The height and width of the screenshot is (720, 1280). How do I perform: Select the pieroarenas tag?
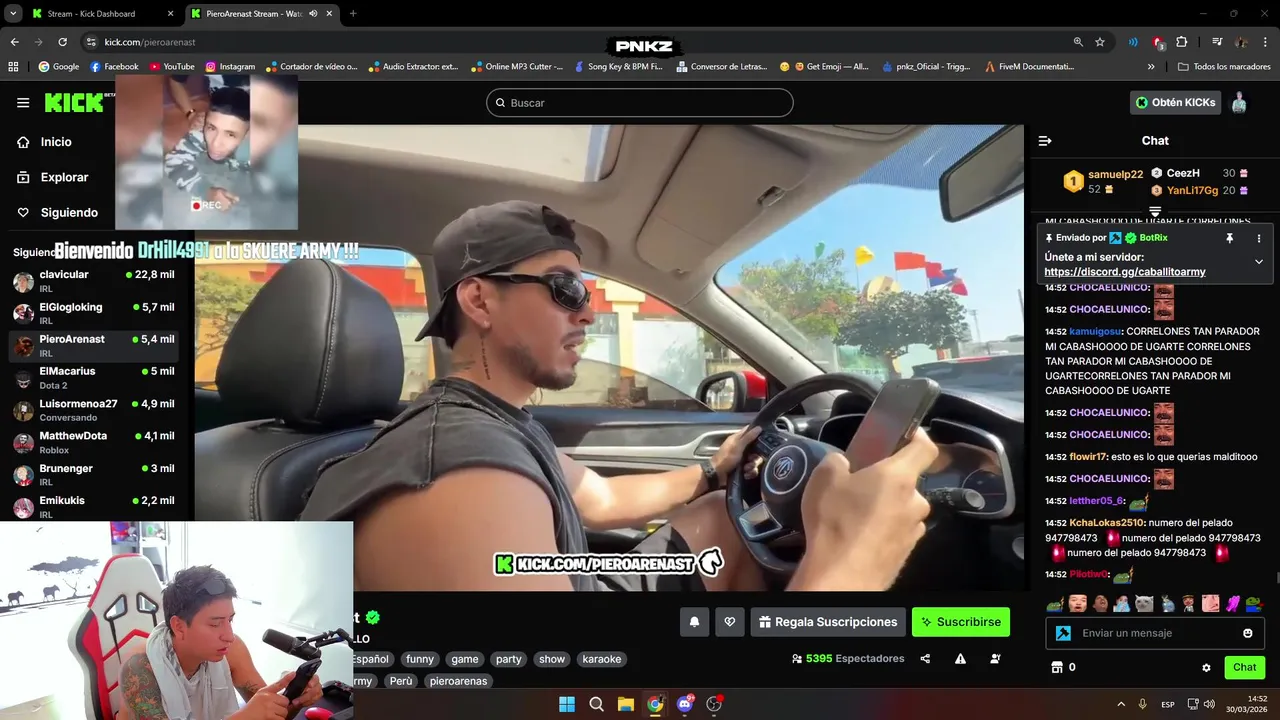point(458,681)
